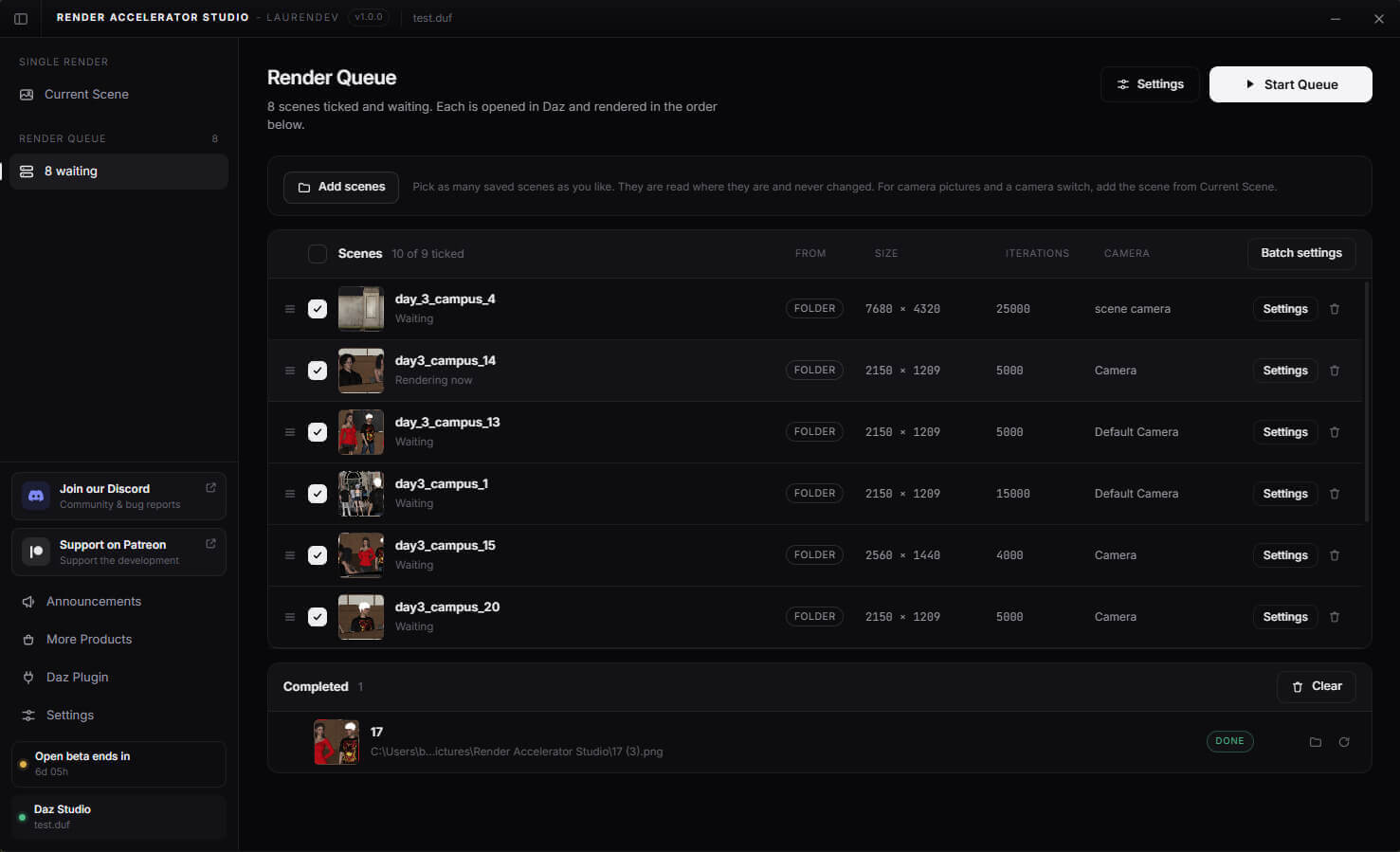Open Batch settings

[1301, 253]
